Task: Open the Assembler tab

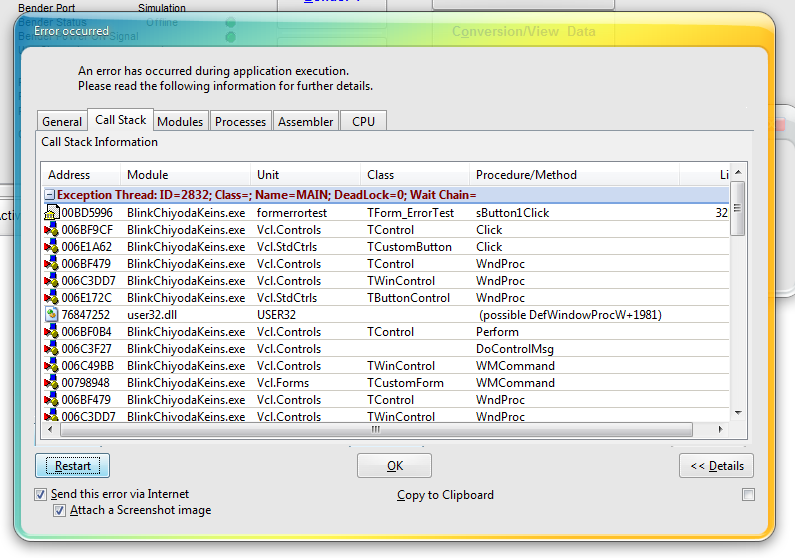Action: [305, 122]
